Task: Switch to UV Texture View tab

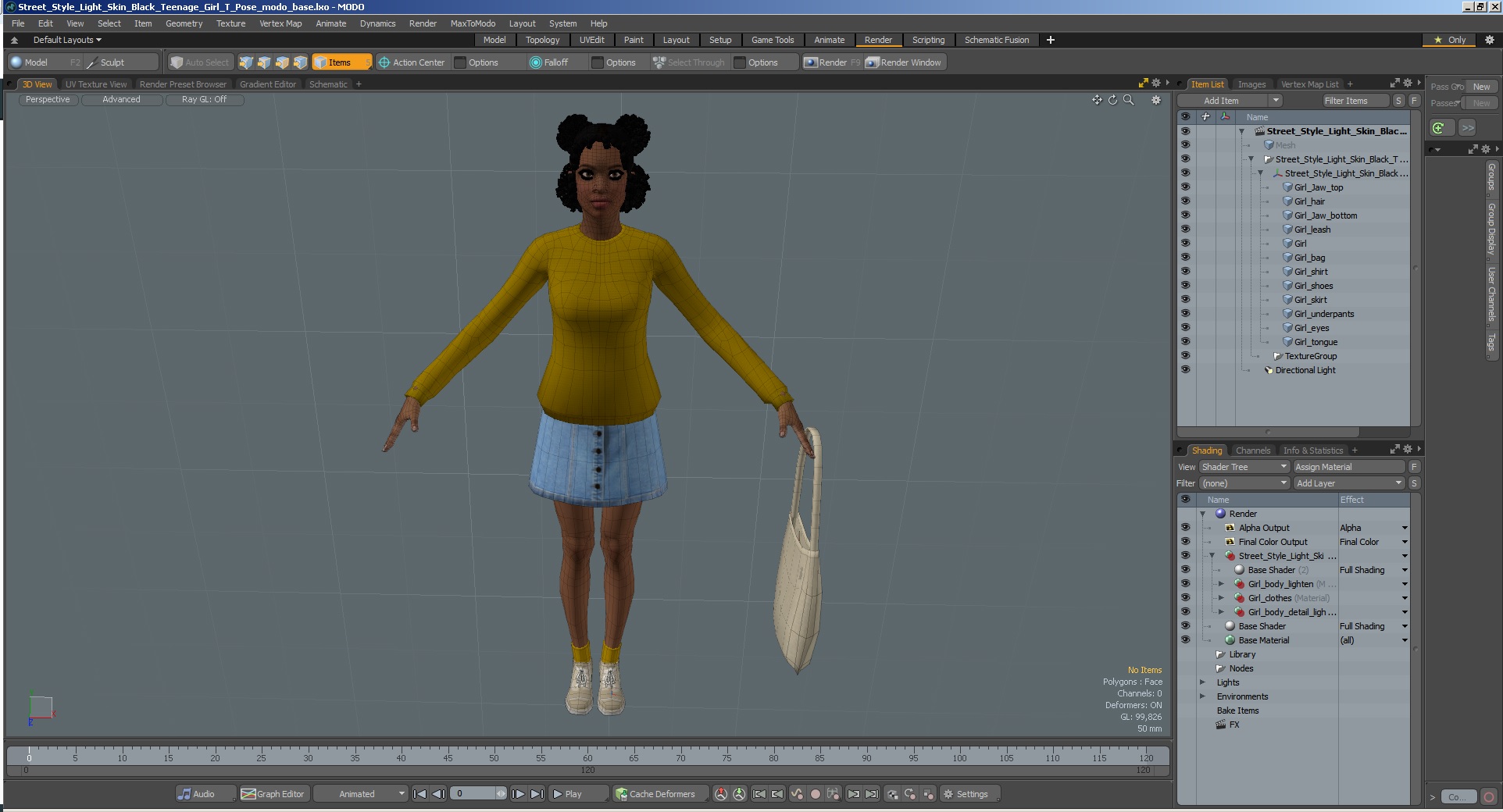Action: [x=95, y=84]
